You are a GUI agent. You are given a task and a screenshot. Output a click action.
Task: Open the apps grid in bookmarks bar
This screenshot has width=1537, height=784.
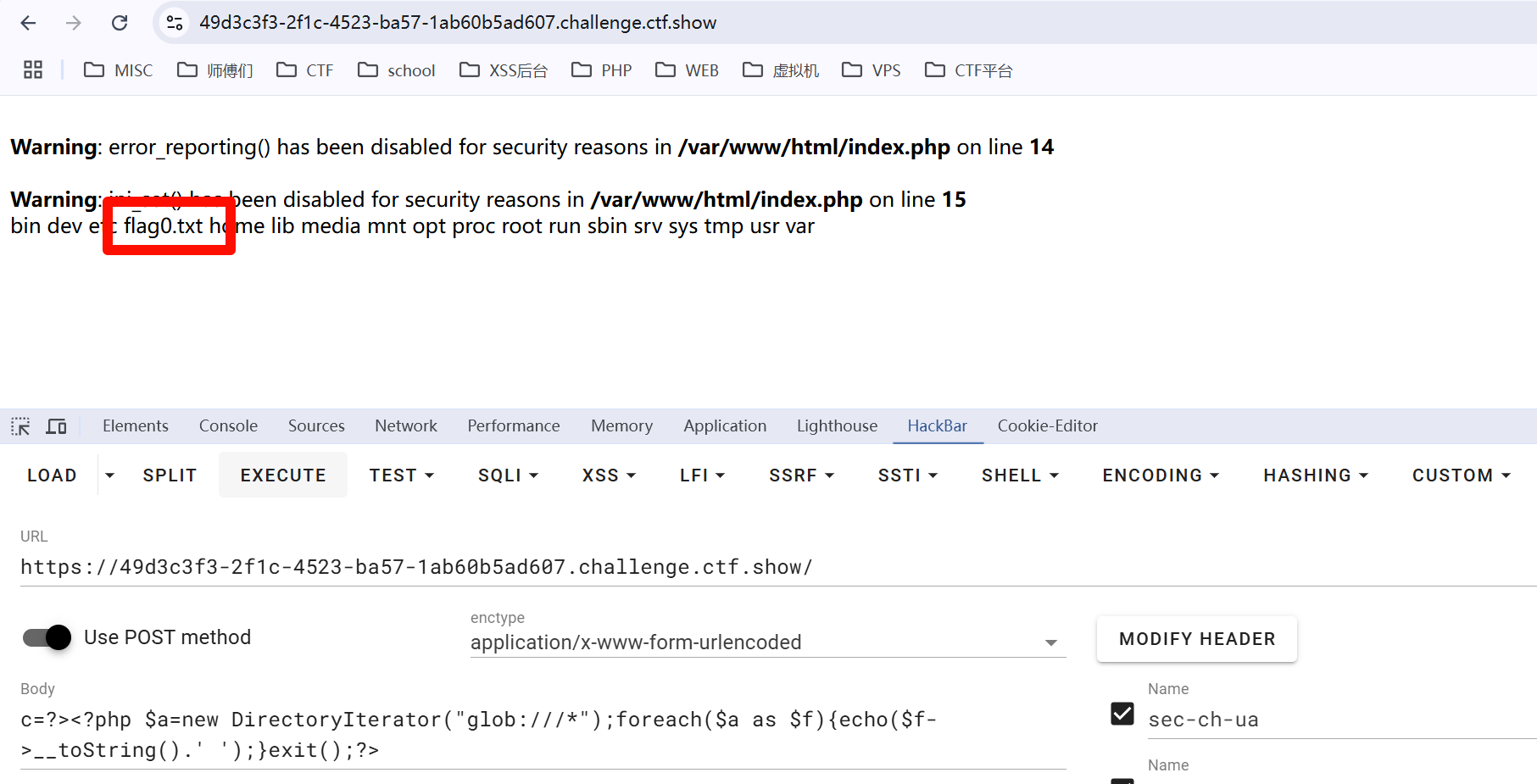click(33, 70)
